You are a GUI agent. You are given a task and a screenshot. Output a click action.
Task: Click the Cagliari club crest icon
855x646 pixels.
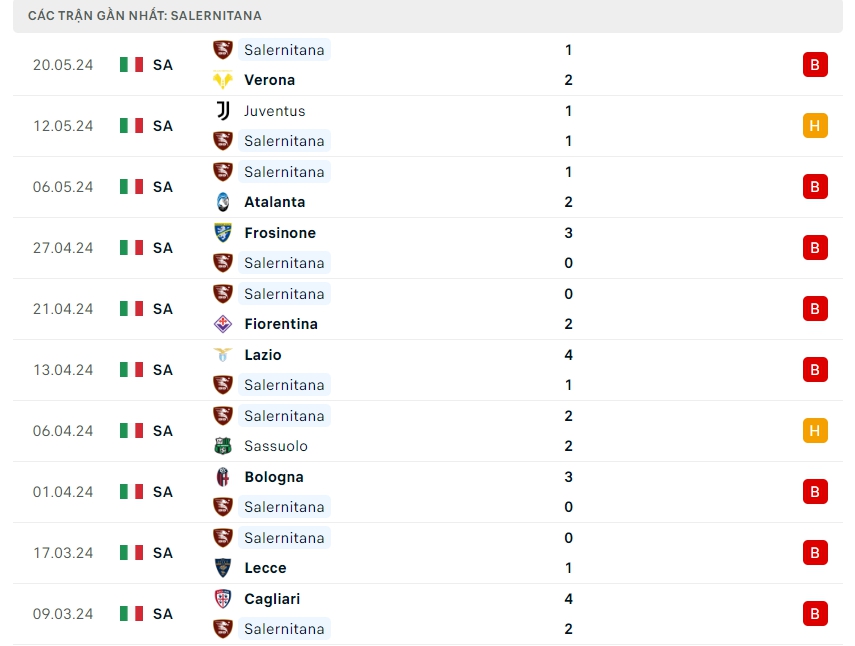[x=222, y=599]
